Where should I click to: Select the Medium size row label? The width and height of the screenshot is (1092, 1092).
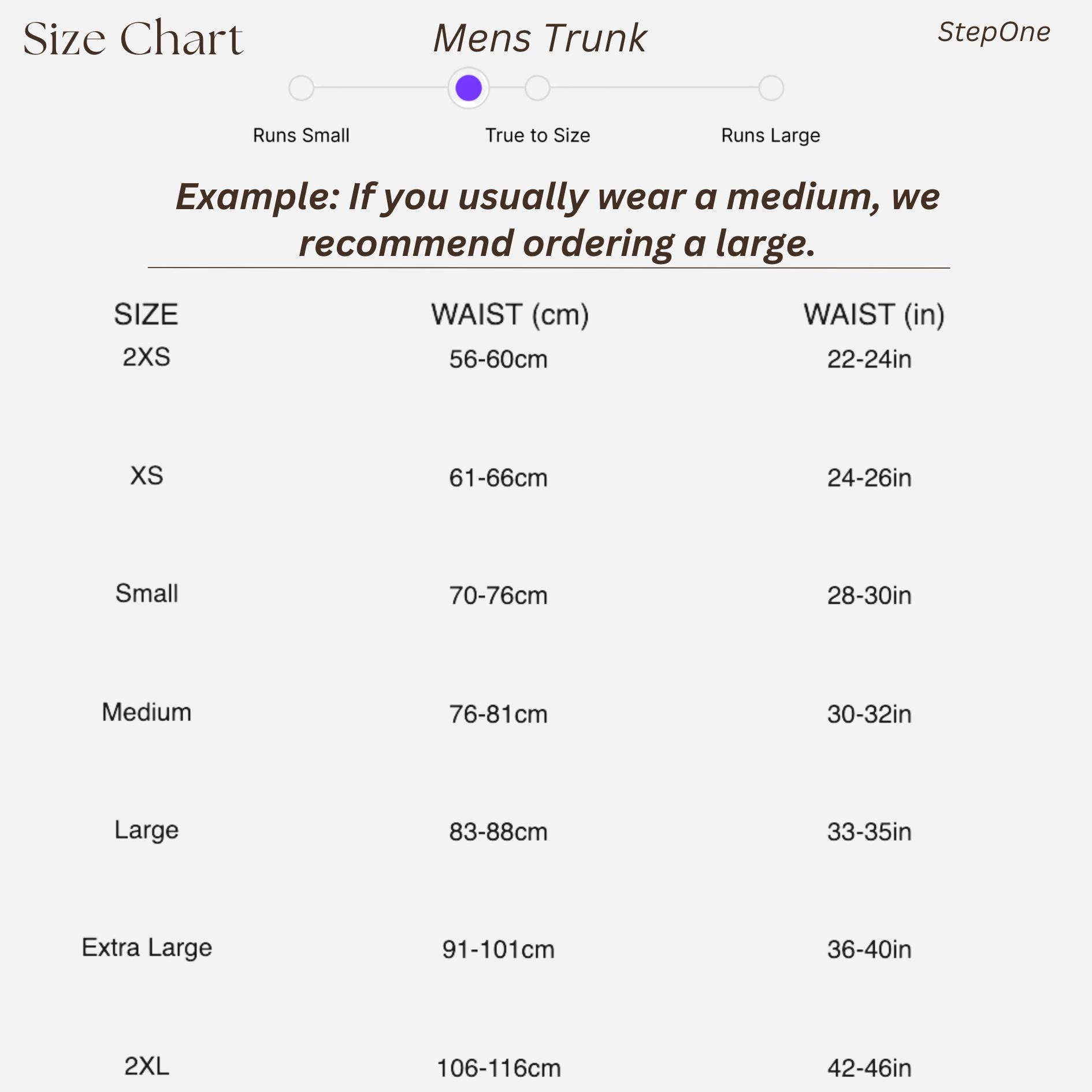[x=146, y=712]
